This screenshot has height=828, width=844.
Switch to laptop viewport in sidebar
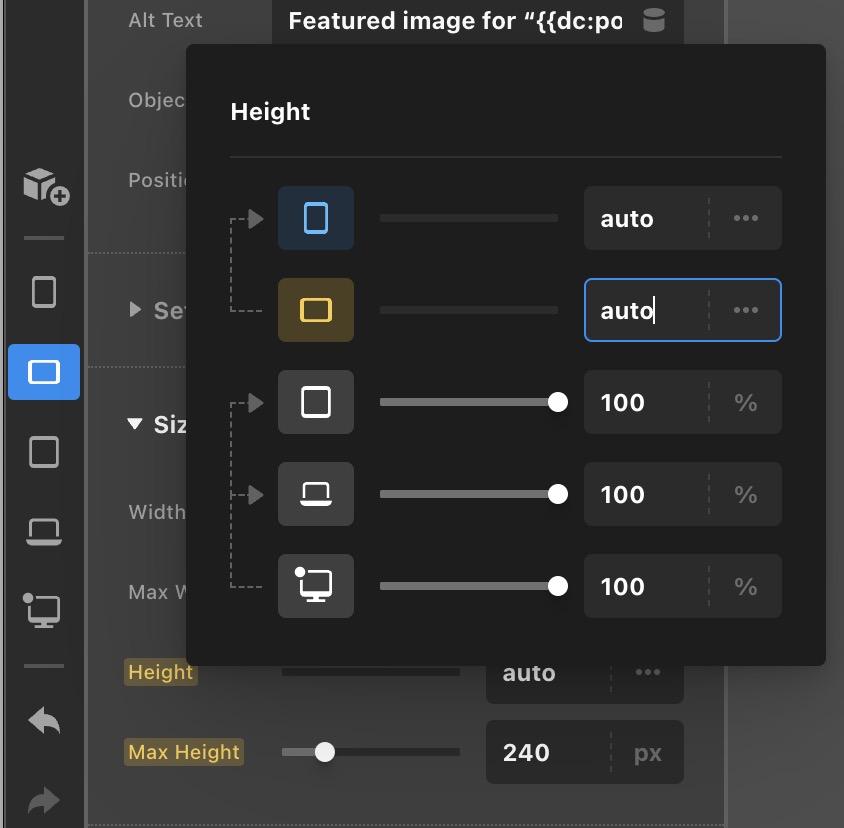44,531
